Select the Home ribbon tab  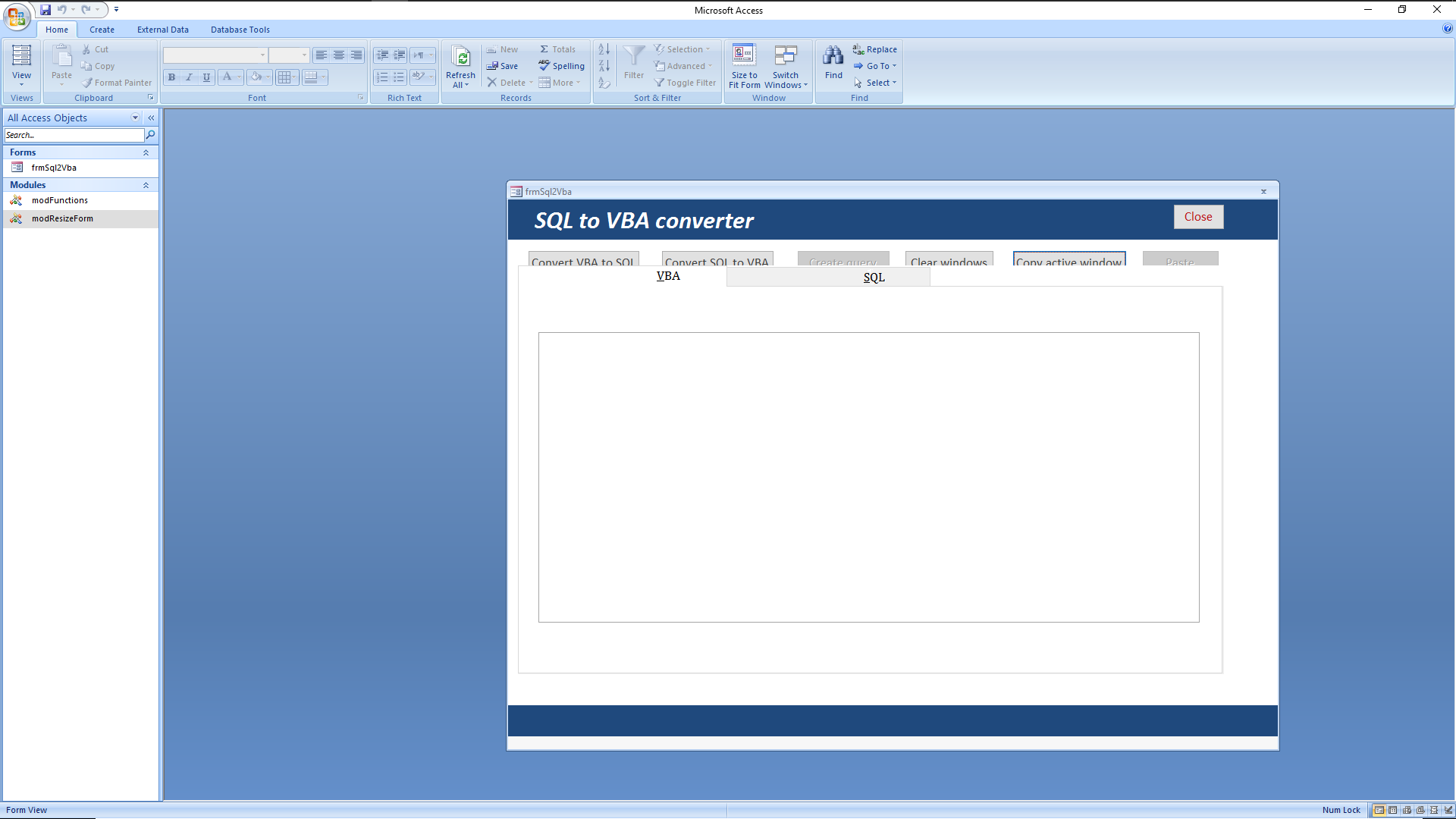(57, 30)
